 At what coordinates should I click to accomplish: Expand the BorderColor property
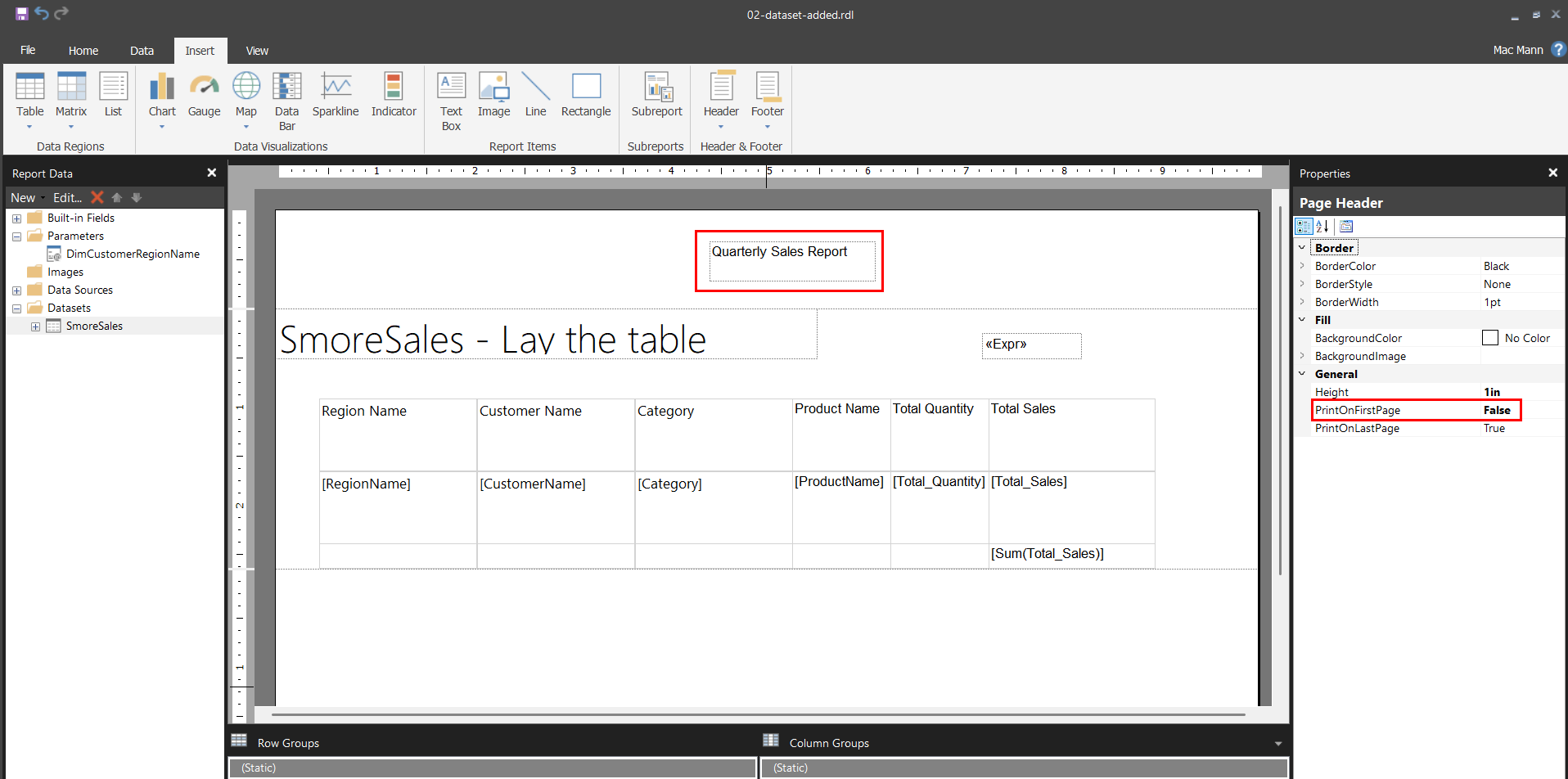[x=1302, y=265]
